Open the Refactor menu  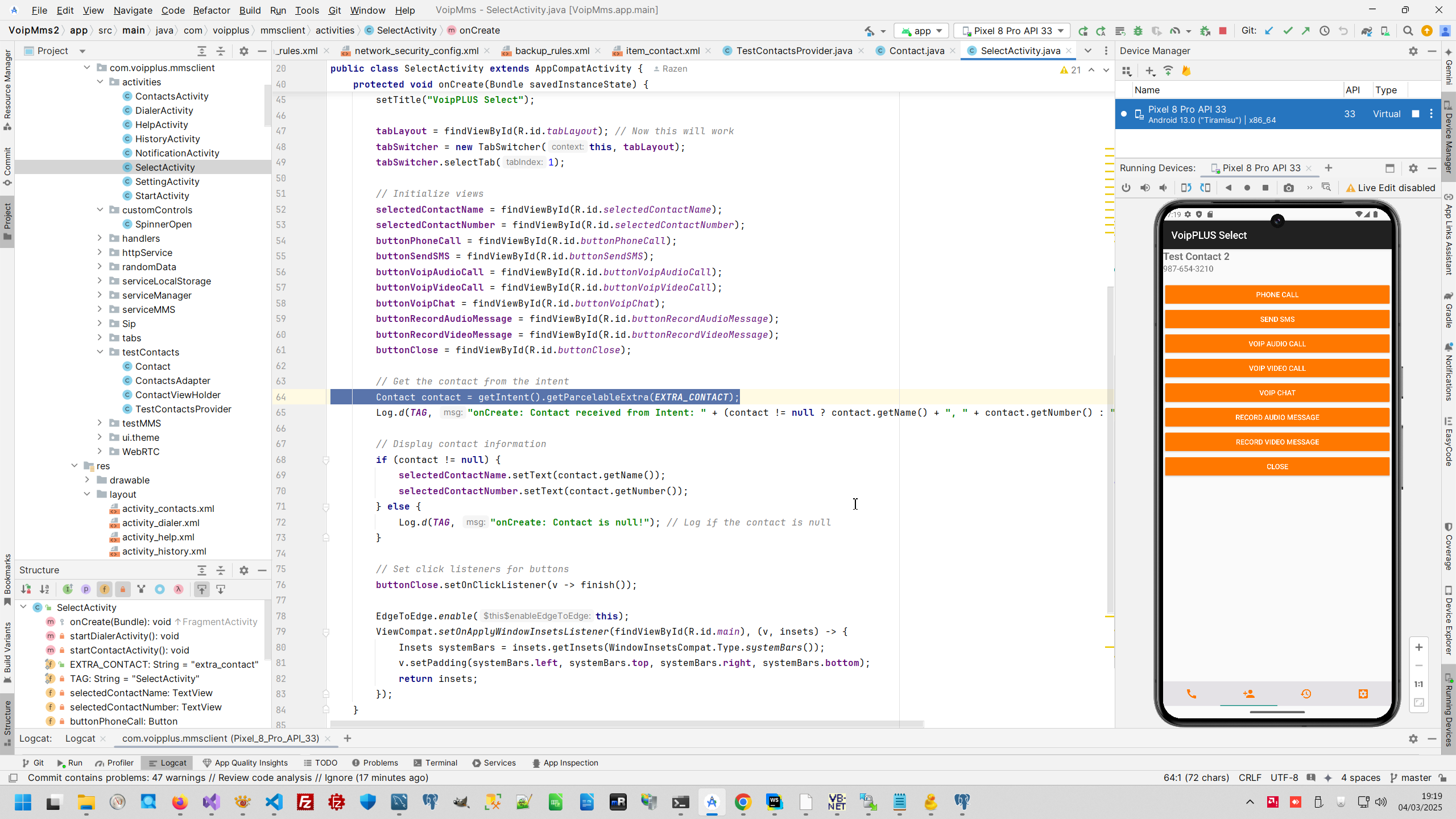pos(211,10)
